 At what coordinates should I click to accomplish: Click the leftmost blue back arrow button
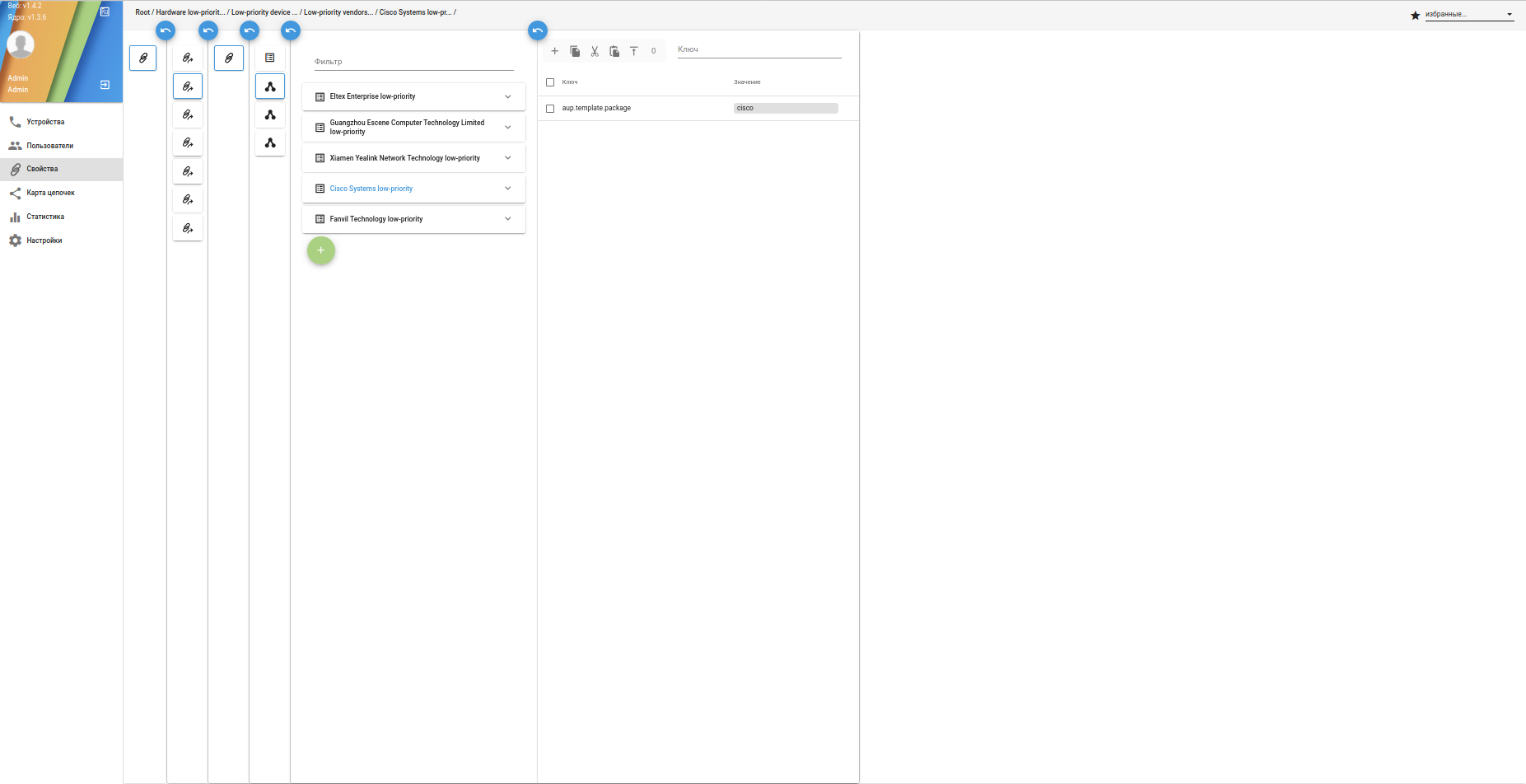coord(166,30)
